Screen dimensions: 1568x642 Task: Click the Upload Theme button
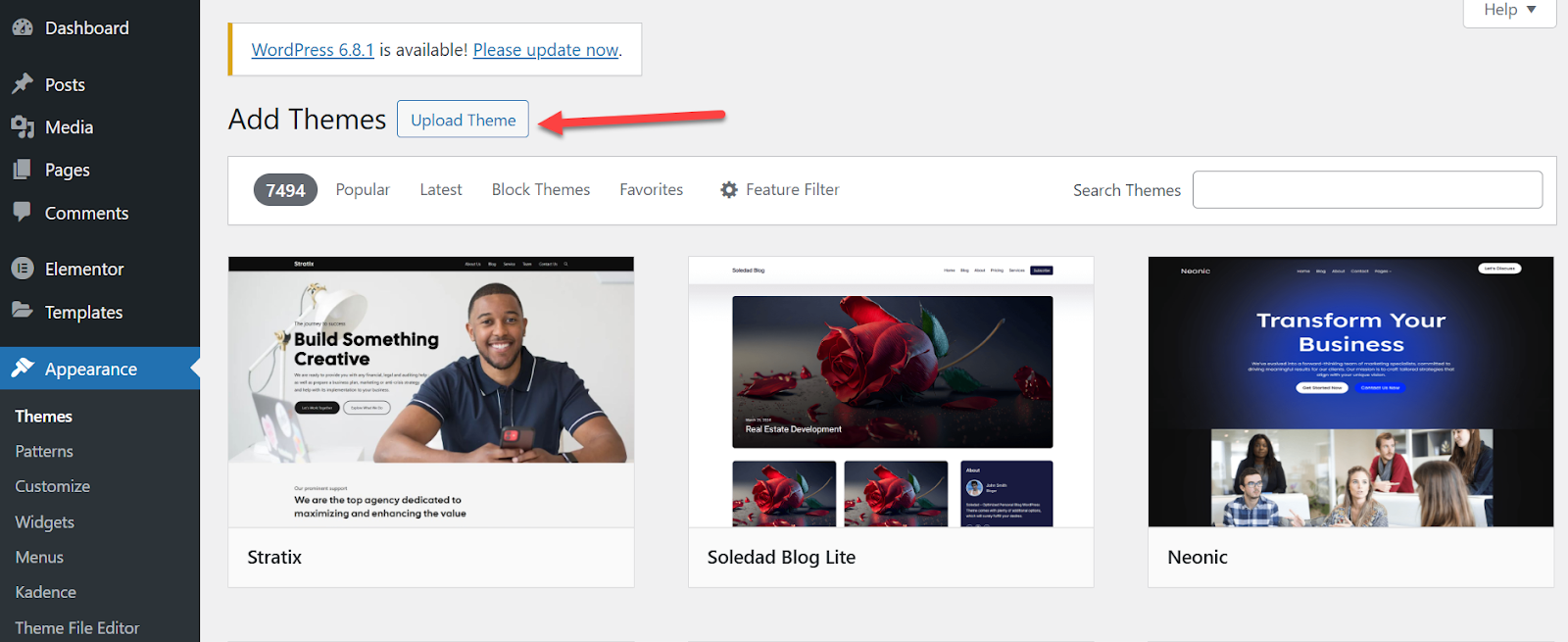pyautogui.click(x=463, y=119)
